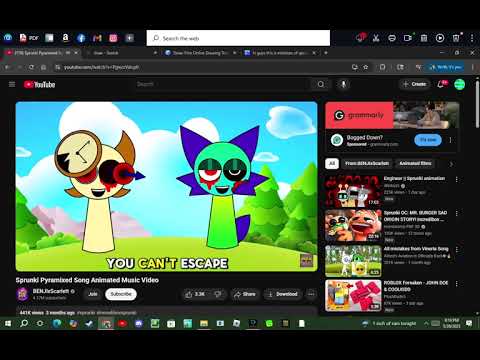Select the Animated films chip
480x360 pixels.
[415, 163]
